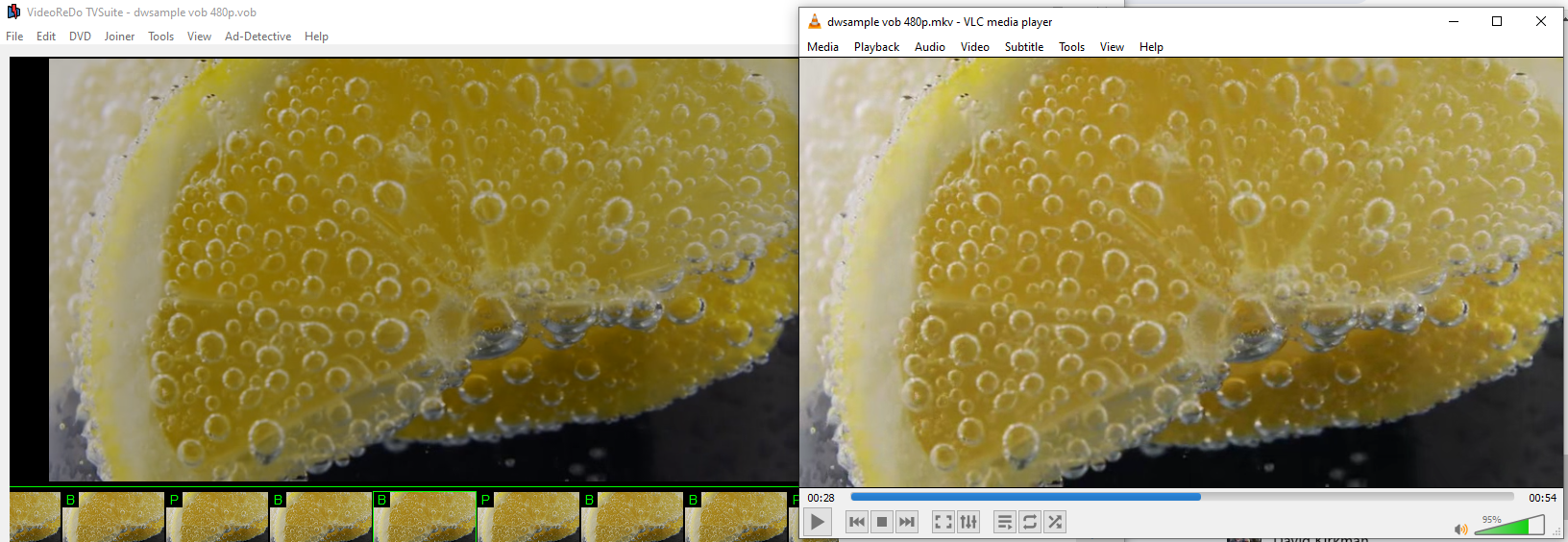Open the VLC Audio menu
Image resolution: width=1568 pixels, height=542 pixels.
tap(929, 47)
